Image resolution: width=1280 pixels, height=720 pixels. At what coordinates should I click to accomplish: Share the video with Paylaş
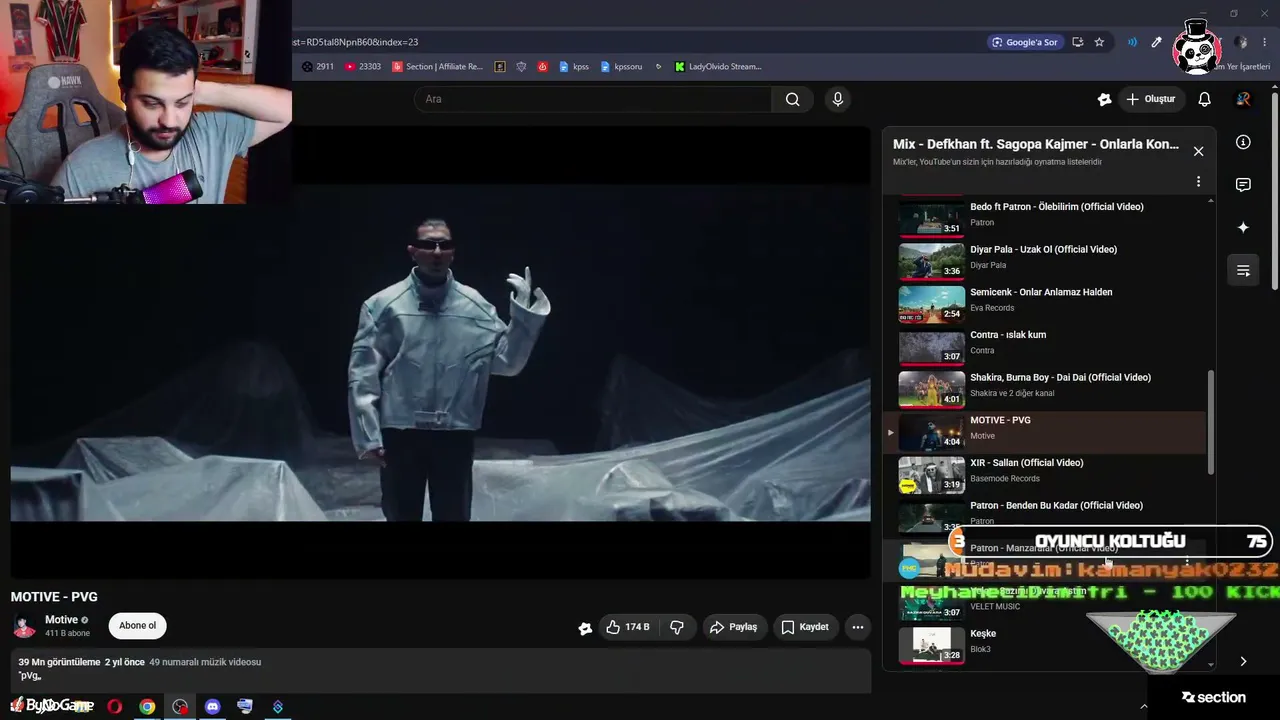point(733,627)
